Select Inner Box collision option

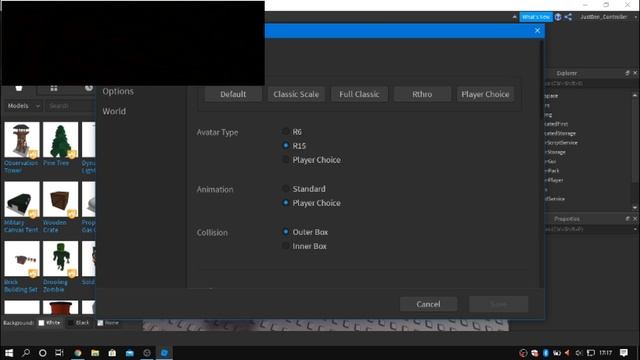286,246
